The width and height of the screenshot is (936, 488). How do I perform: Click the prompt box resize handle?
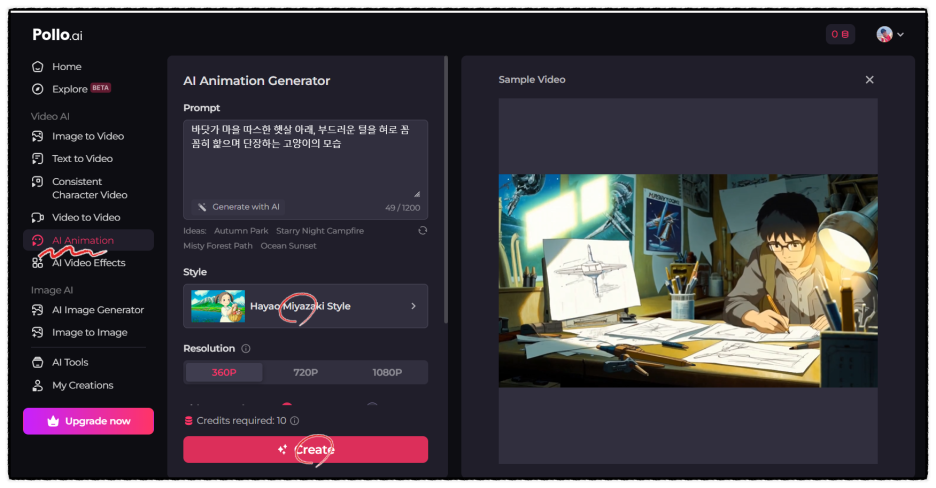click(417, 194)
